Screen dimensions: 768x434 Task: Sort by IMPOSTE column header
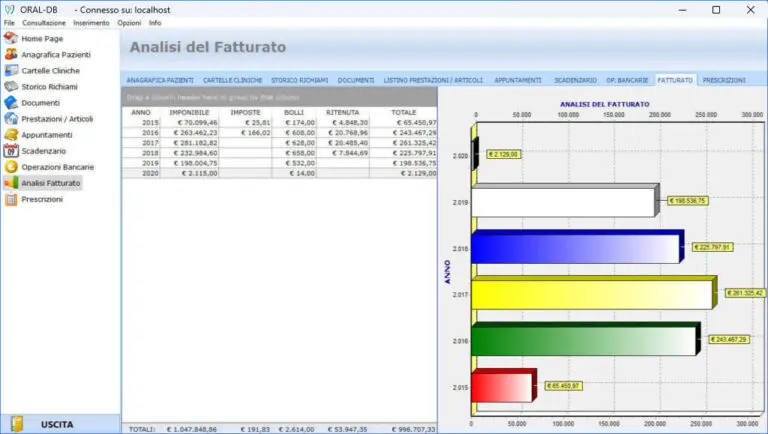pyautogui.click(x=245, y=112)
